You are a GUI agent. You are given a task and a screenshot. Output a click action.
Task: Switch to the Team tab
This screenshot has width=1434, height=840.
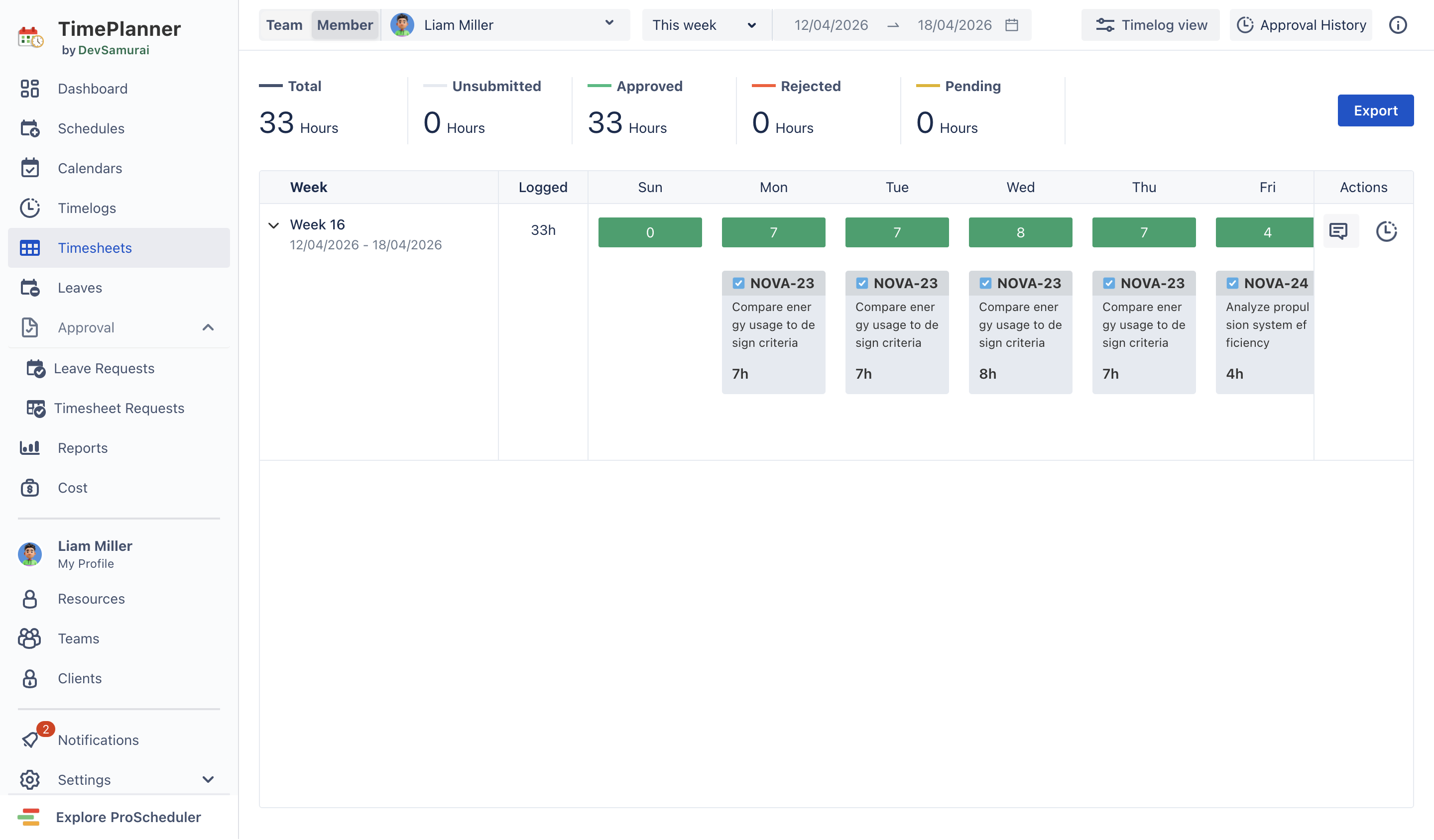coord(284,25)
